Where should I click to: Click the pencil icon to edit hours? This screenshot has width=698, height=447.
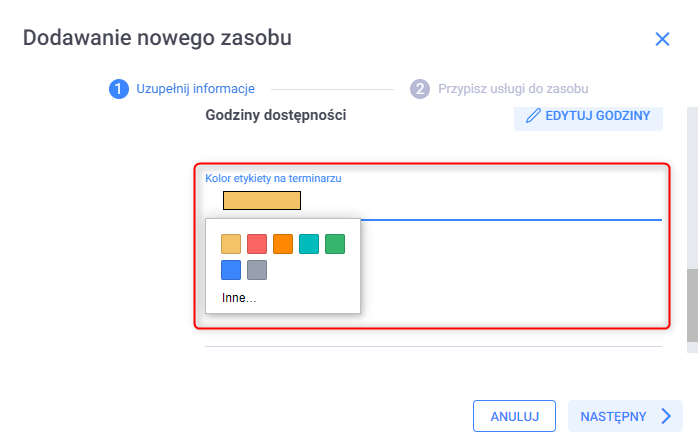pyautogui.click(x=533, y=116)
